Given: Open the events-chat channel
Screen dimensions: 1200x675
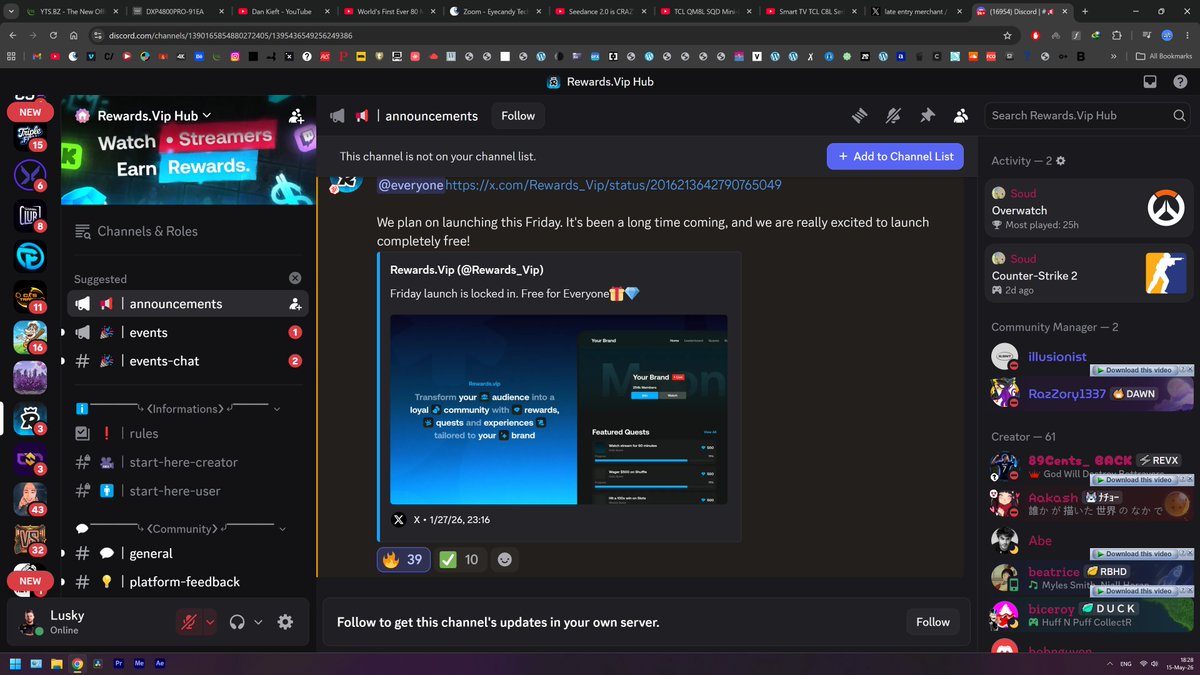Looking at the screenshot, I should [187, 361].
